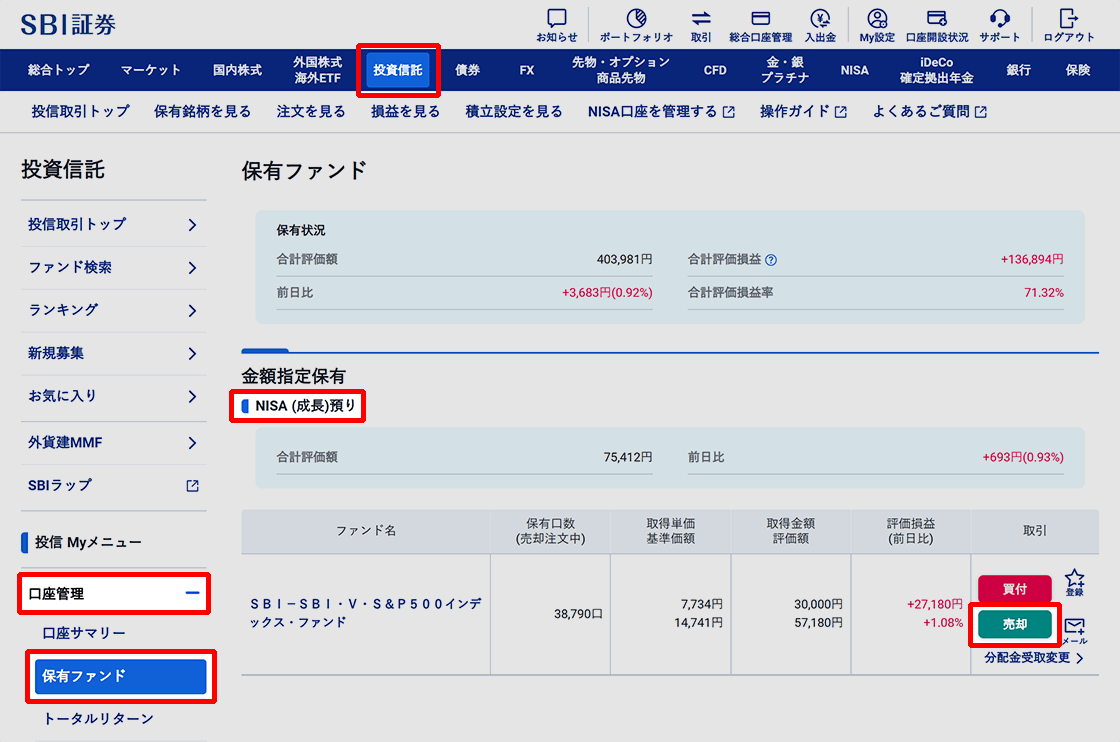The height and width of the screenshot is (742, 1120).
Task: Open NISA in main navigation
Action: tap(854, 70)
